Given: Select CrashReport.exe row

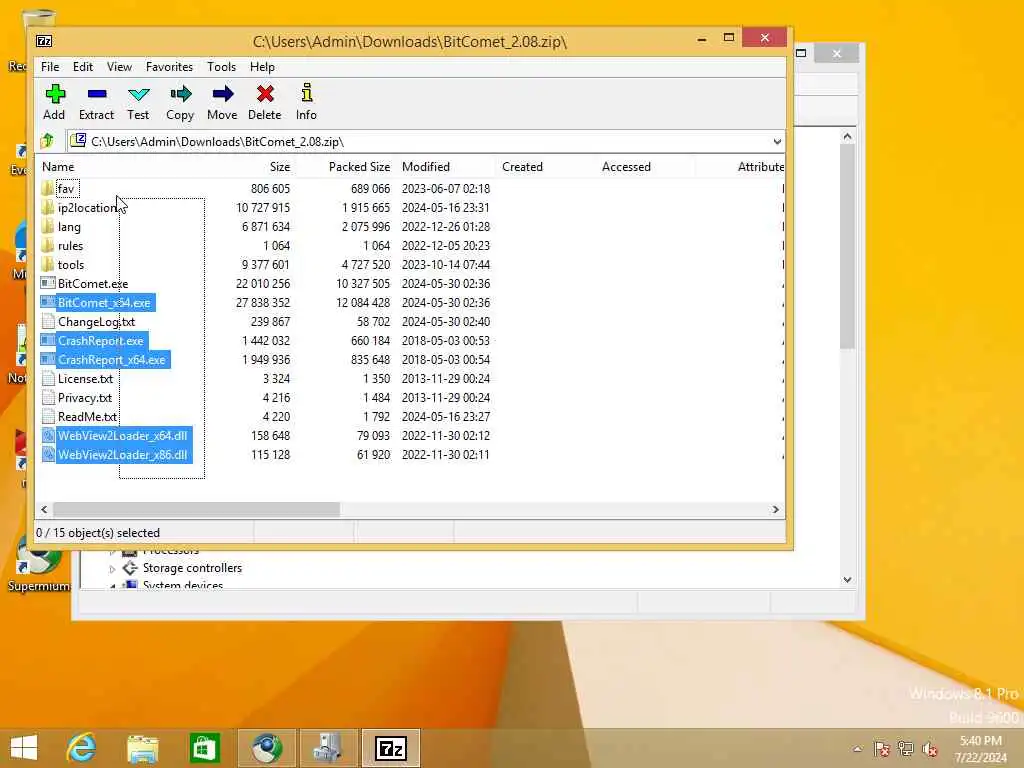Looking at the screenshot, I should point(94,340).
